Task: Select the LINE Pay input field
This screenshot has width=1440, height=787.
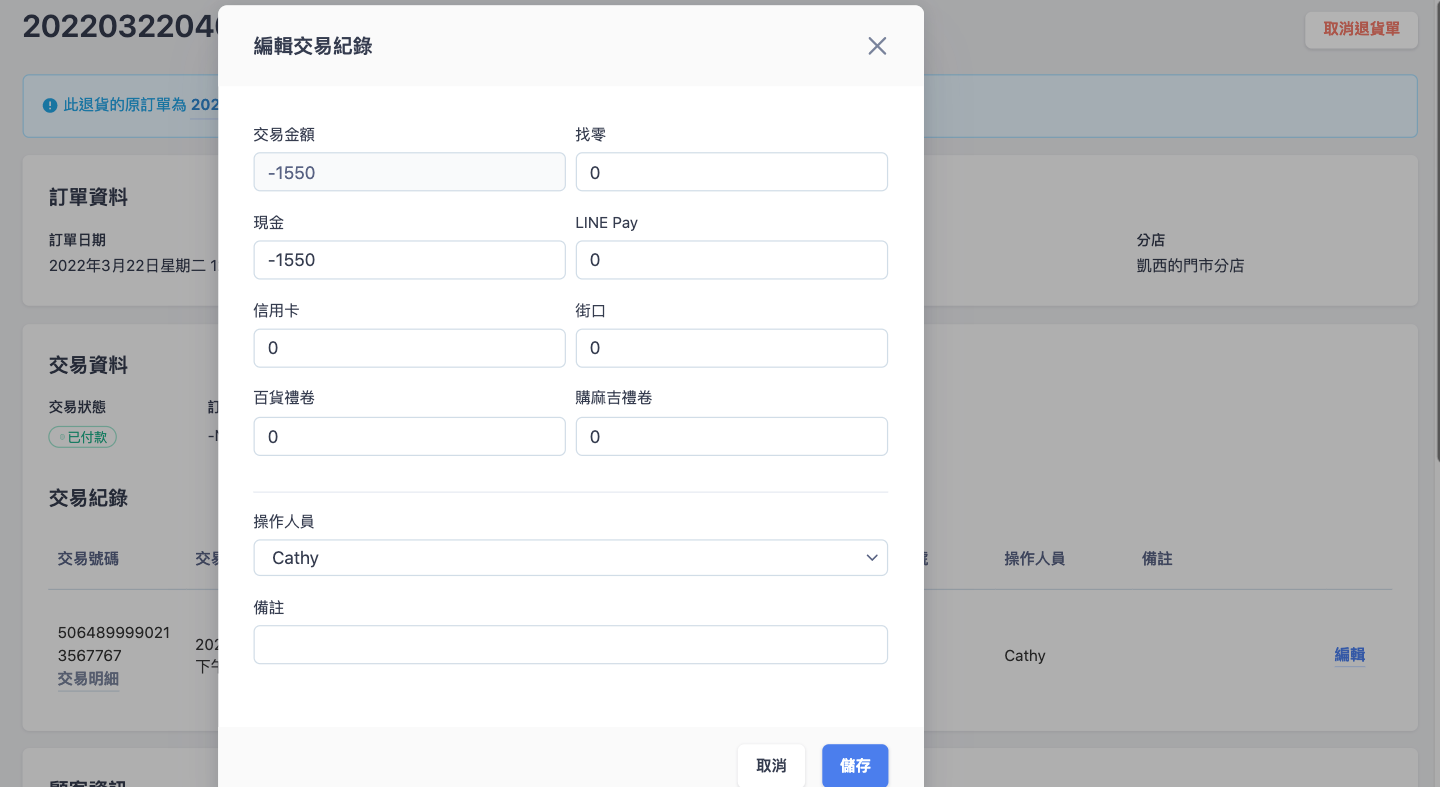Action: tap(731, 260)
